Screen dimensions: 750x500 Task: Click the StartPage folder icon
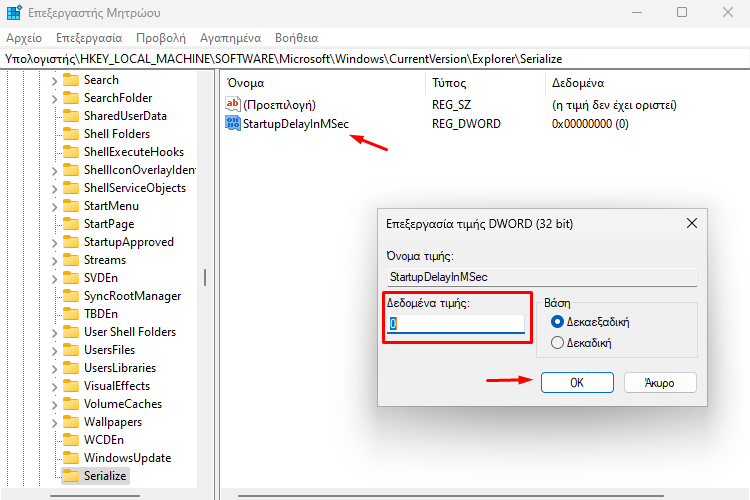(71, 224)
